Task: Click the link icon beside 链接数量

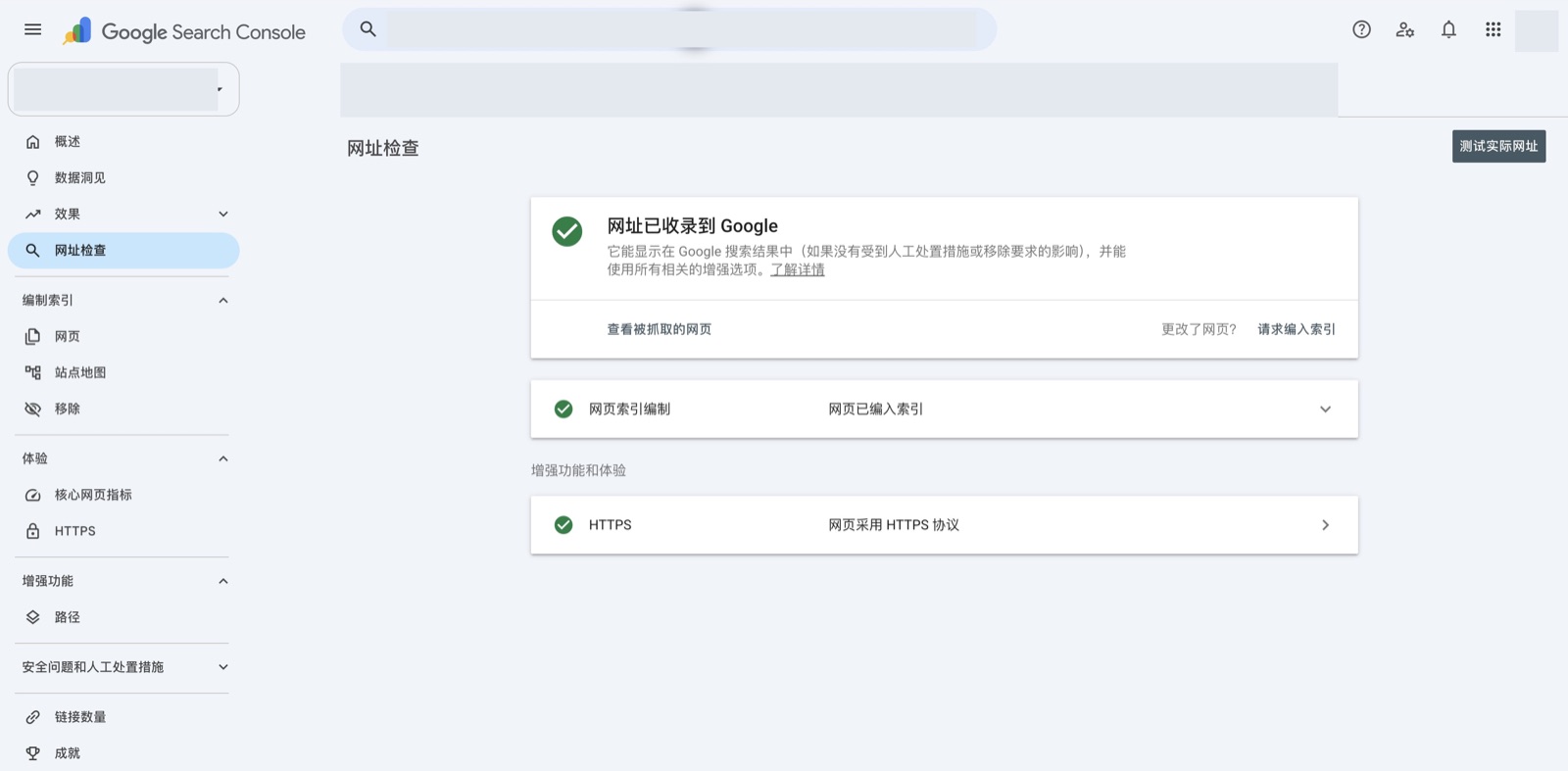Action: (33, 717)
